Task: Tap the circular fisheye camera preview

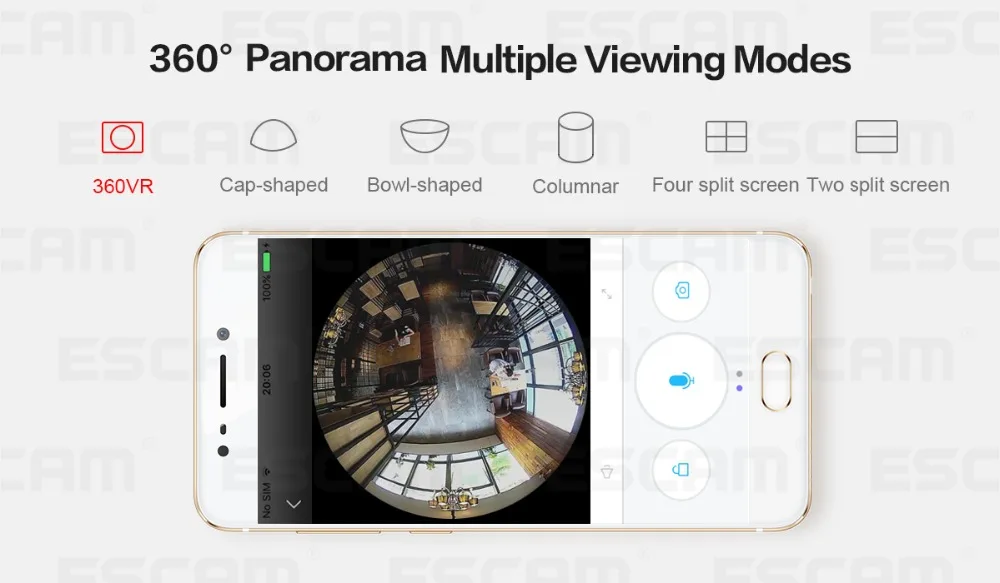Action: (x=450, y=381)
